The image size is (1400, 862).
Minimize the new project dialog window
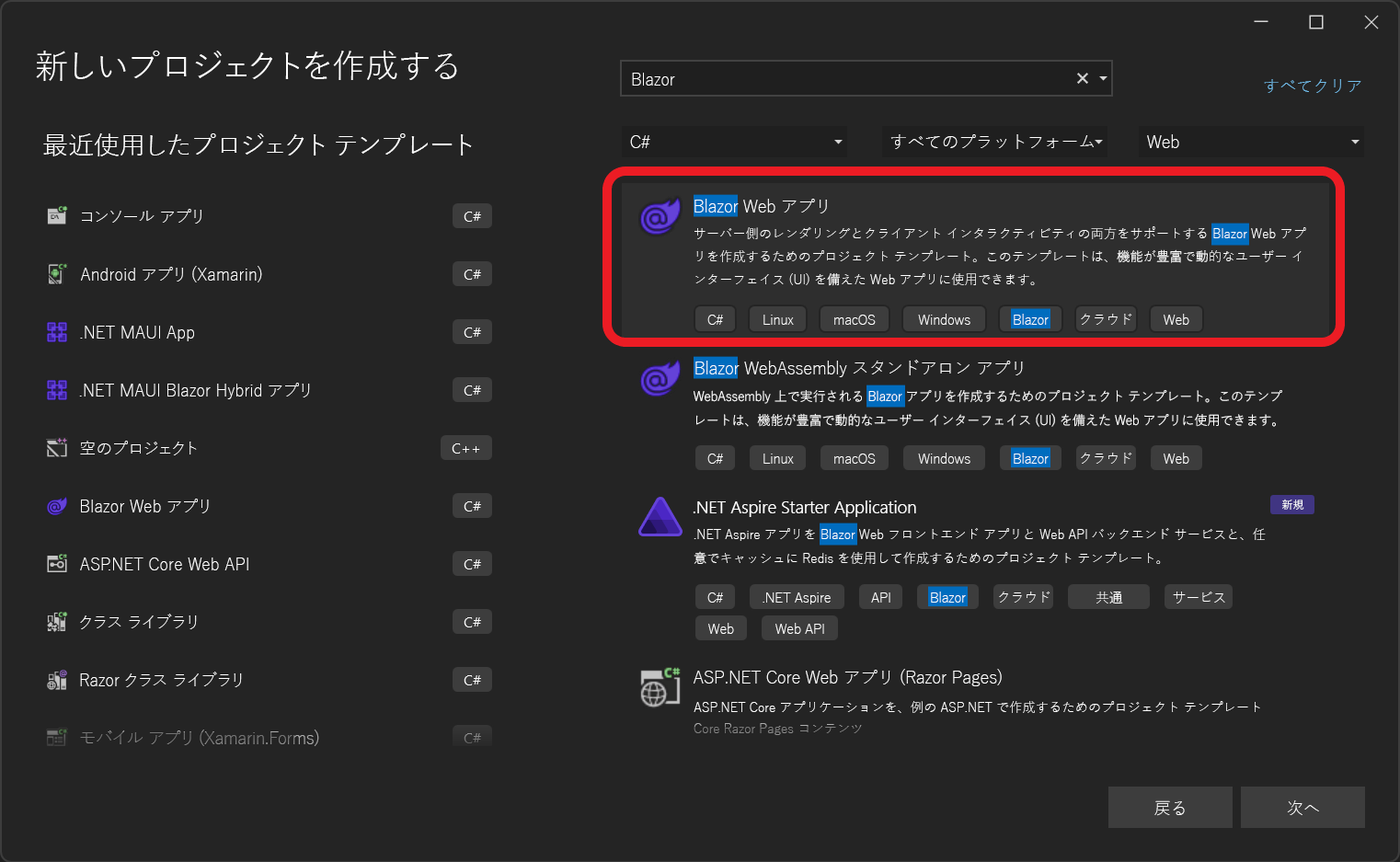[1261, 22]
